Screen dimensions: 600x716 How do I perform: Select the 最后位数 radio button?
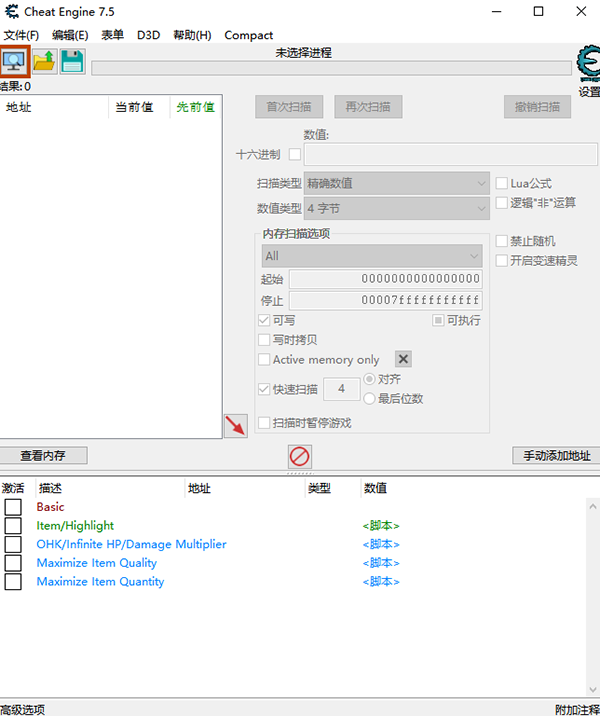(369, 399)
